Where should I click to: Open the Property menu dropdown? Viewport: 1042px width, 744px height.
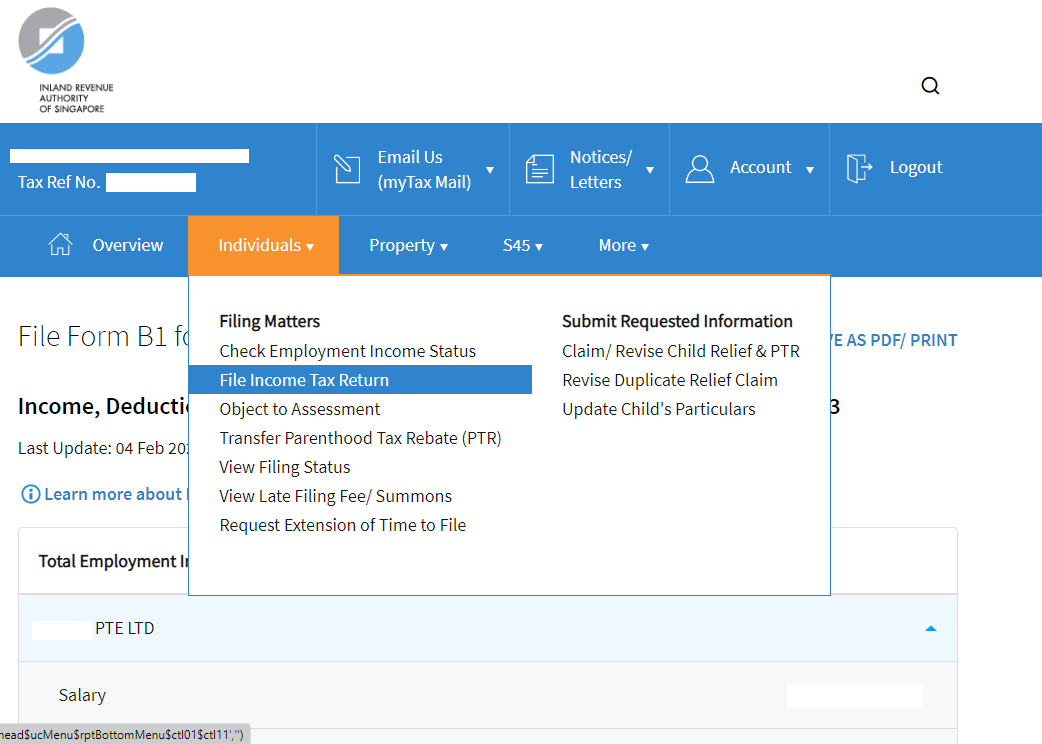coord(408,246)
